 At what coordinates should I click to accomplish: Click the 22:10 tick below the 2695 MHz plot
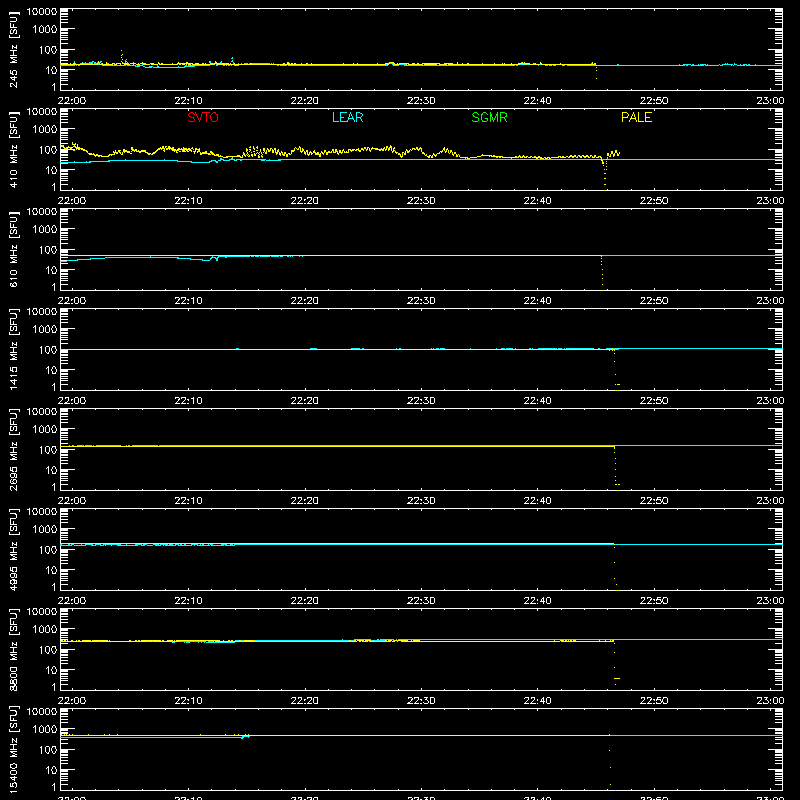coord(188,501)
